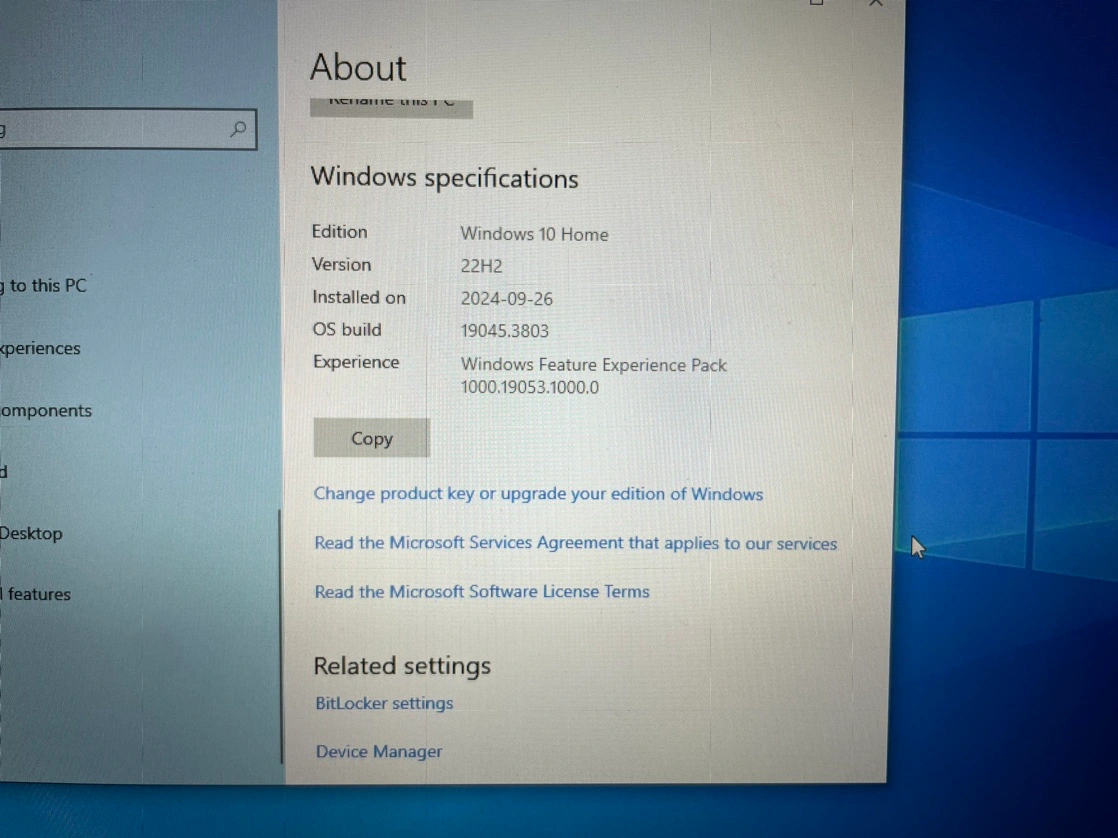Select sidebar item ending in 'features'

point(36,594)
